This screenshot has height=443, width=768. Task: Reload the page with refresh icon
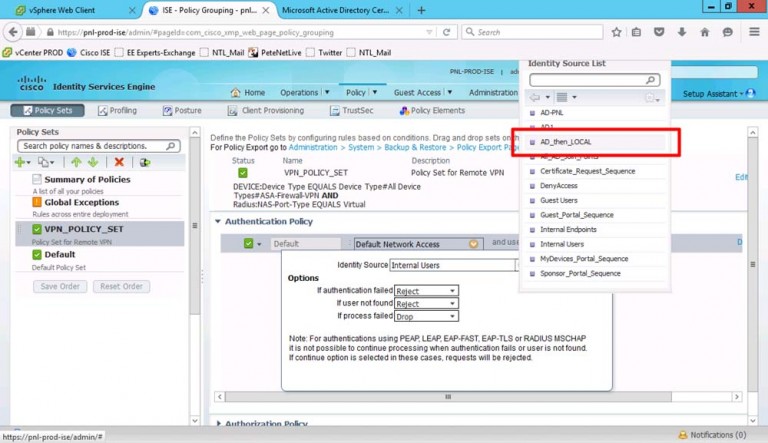tap(446, 32)
